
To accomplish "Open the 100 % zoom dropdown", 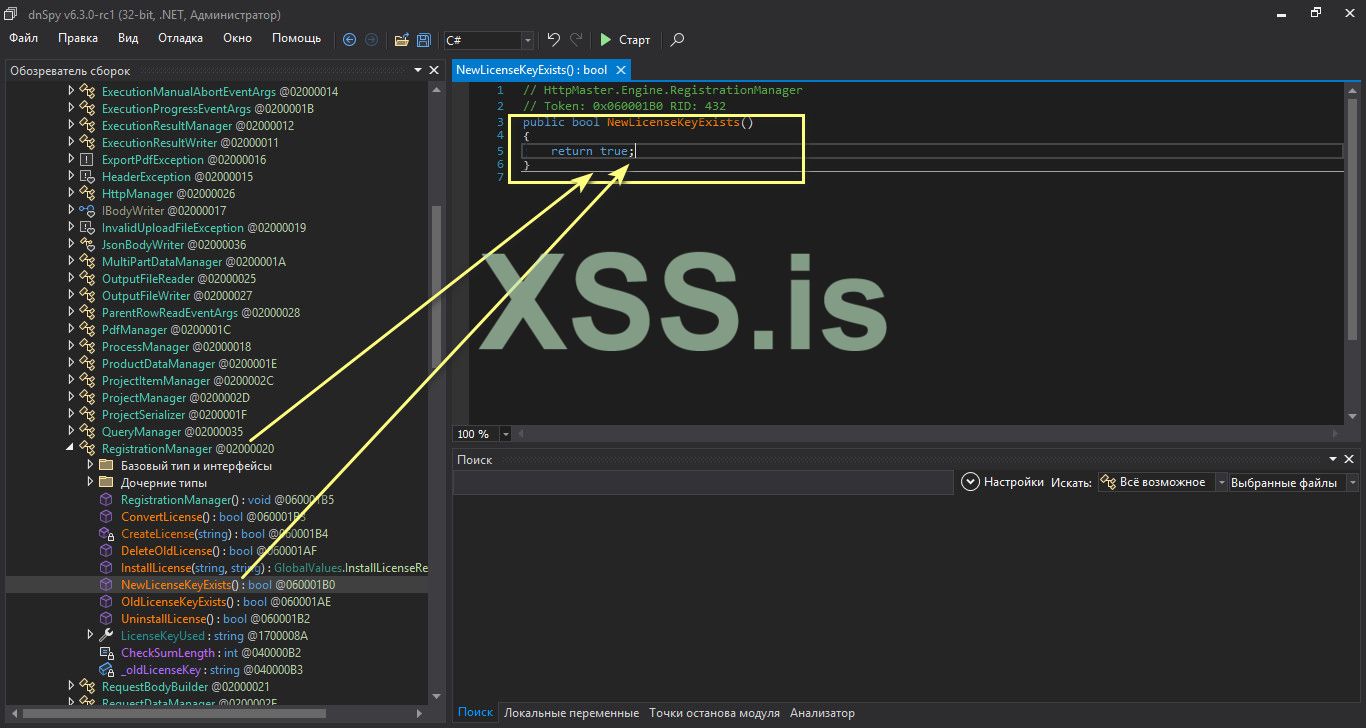I will pyautogui.click(x=505, y=434).
